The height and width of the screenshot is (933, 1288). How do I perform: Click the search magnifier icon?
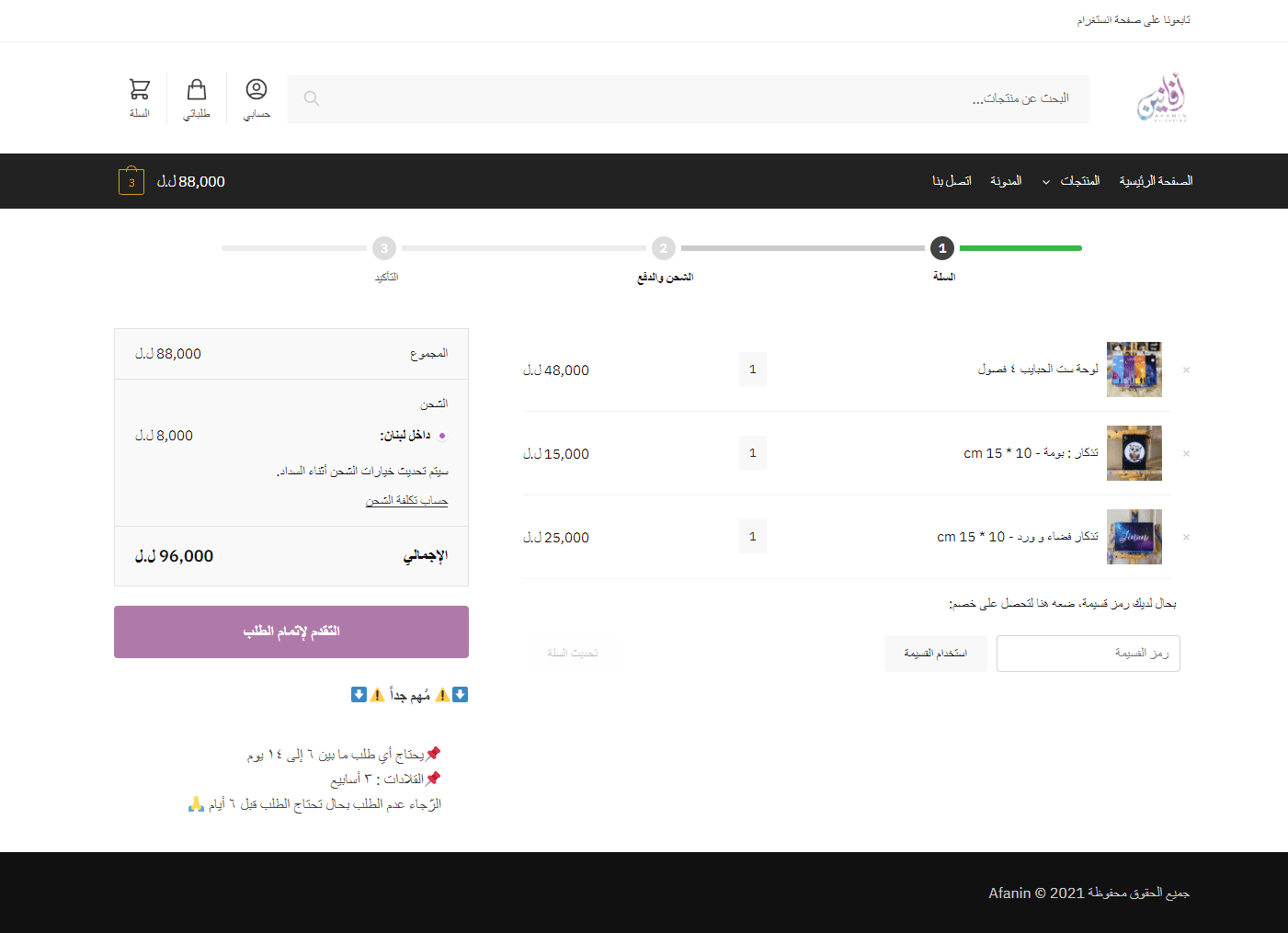click(x=312, y=98)
